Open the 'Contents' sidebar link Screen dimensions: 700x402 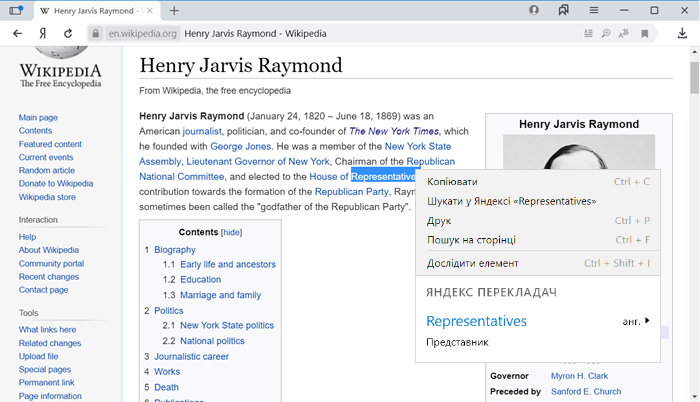[35, 130]
